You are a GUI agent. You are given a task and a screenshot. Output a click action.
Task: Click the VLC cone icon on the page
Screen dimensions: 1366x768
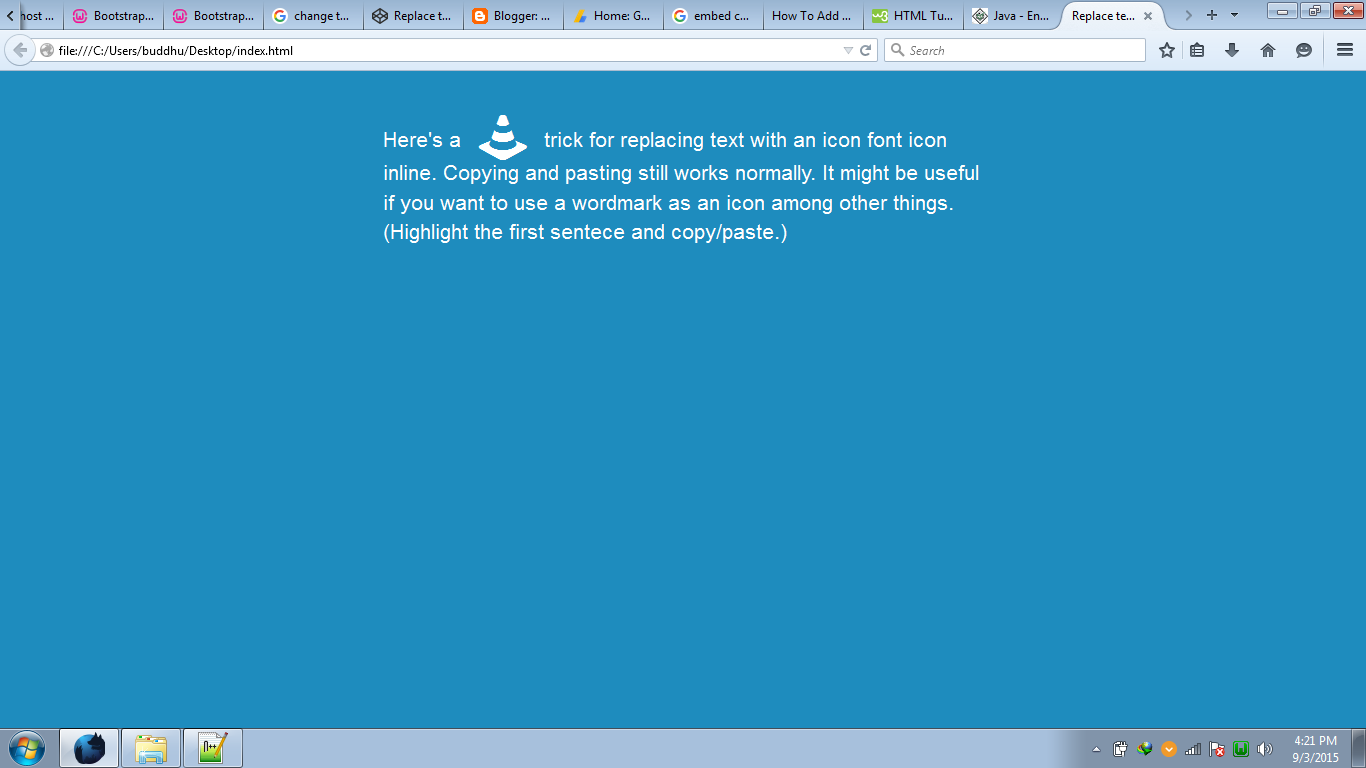502,138
